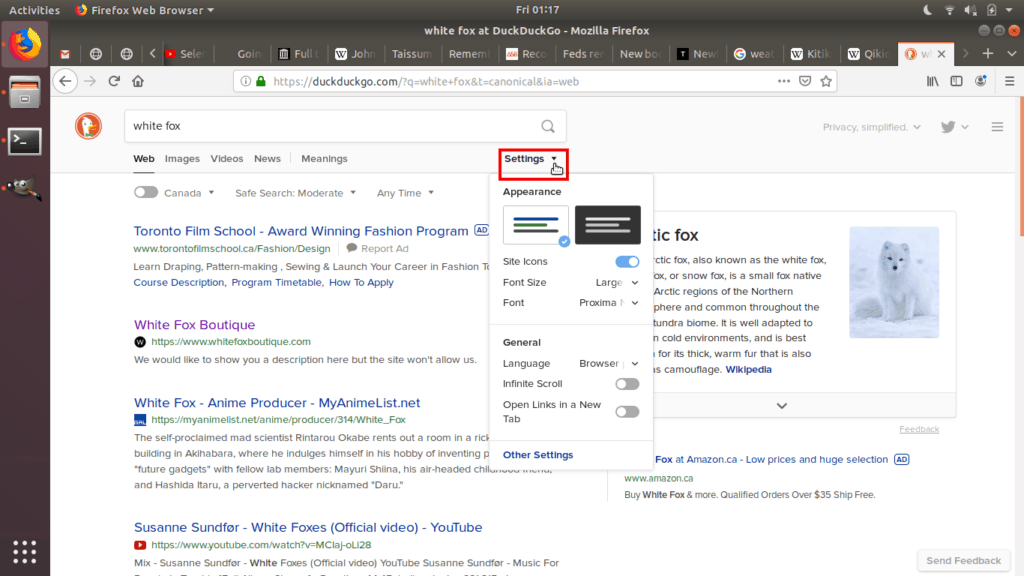Launch Firefox from the Ubuntu dock

25,44
